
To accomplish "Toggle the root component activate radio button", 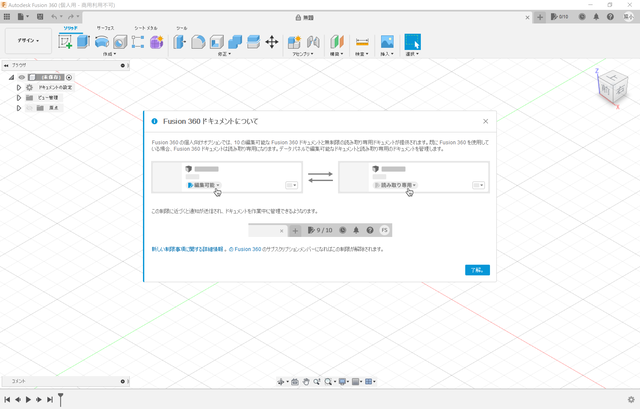I will point(69,77).
